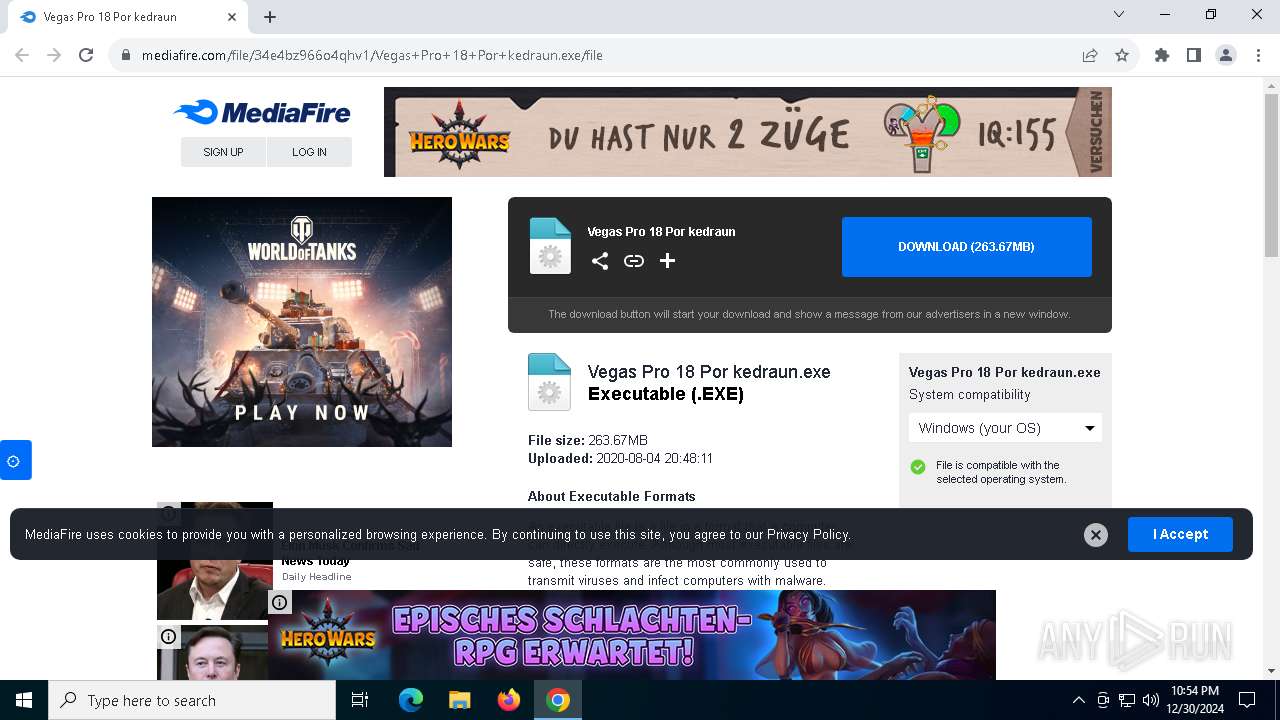Click the World of Tanks Play Now ad
Screen dimensions: 1280x720
tap(302, 322)
